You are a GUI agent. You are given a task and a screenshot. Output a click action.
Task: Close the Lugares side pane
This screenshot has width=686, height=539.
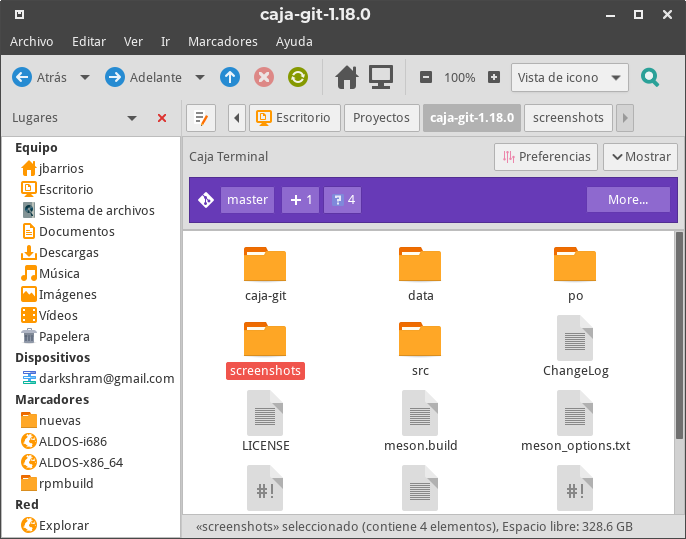click(x=162, y=118)
